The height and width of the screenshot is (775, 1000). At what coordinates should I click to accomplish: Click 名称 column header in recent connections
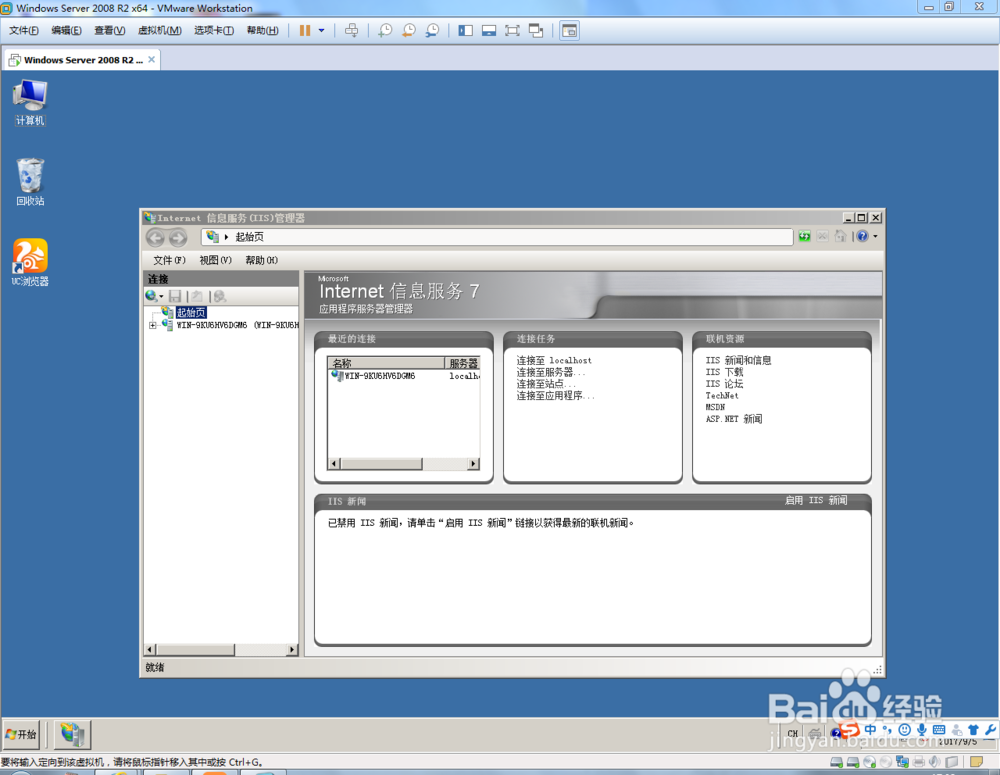click(x=386, y=363)
